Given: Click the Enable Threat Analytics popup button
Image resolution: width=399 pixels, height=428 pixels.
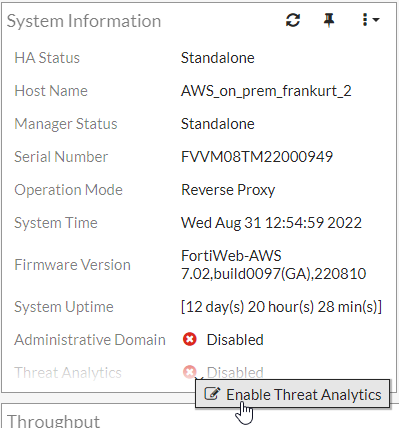Looking at the screenshot, I should pyautogui.click(x=292, y=394).
